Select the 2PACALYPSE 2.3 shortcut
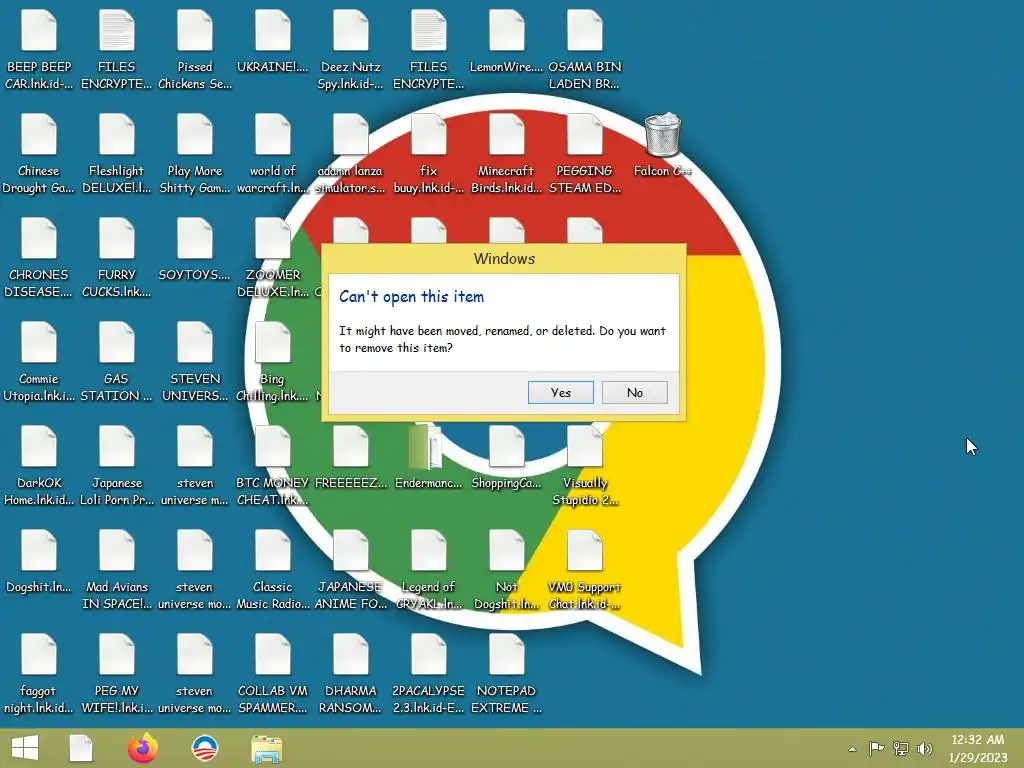This screenshot has height=768, width=1024. tap(428, 674)
